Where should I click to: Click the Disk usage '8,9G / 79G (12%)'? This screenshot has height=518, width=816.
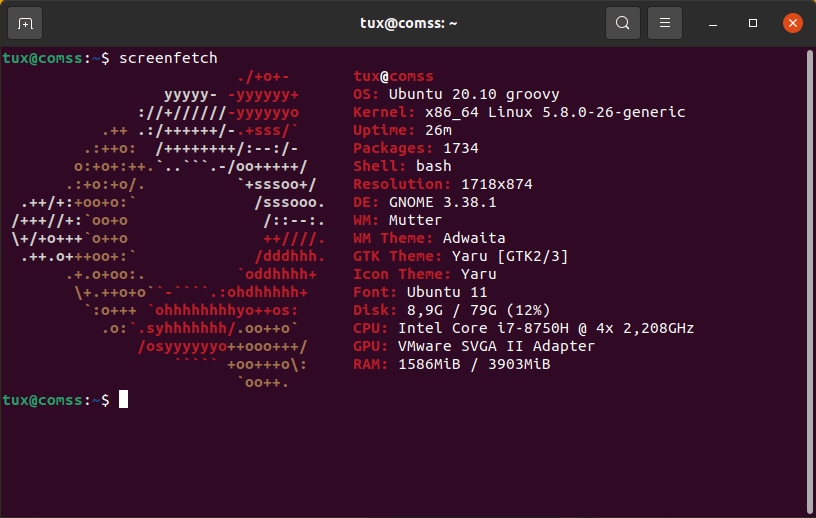tap(478, 310)
